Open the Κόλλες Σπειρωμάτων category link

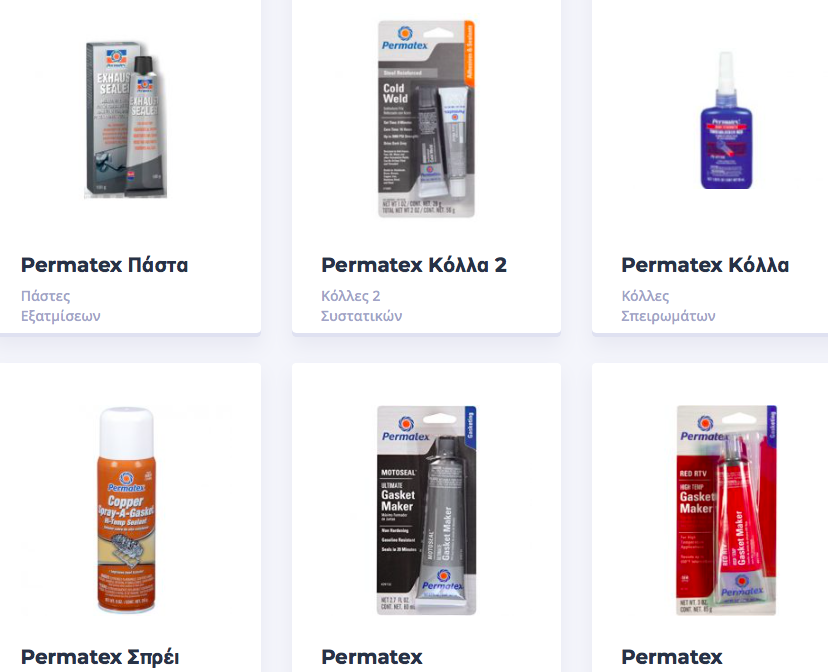point(668,306)
